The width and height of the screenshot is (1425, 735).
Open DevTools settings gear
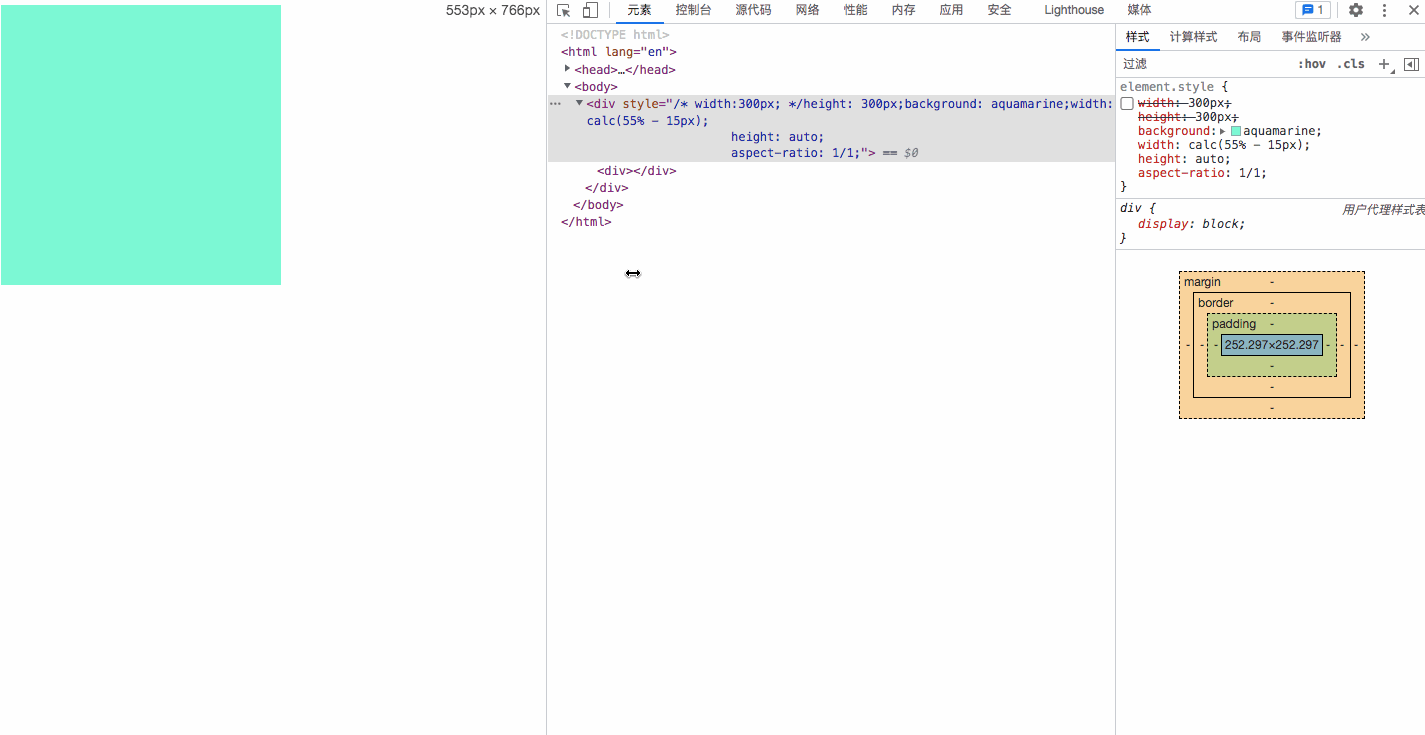click(x=1355, y=10)
